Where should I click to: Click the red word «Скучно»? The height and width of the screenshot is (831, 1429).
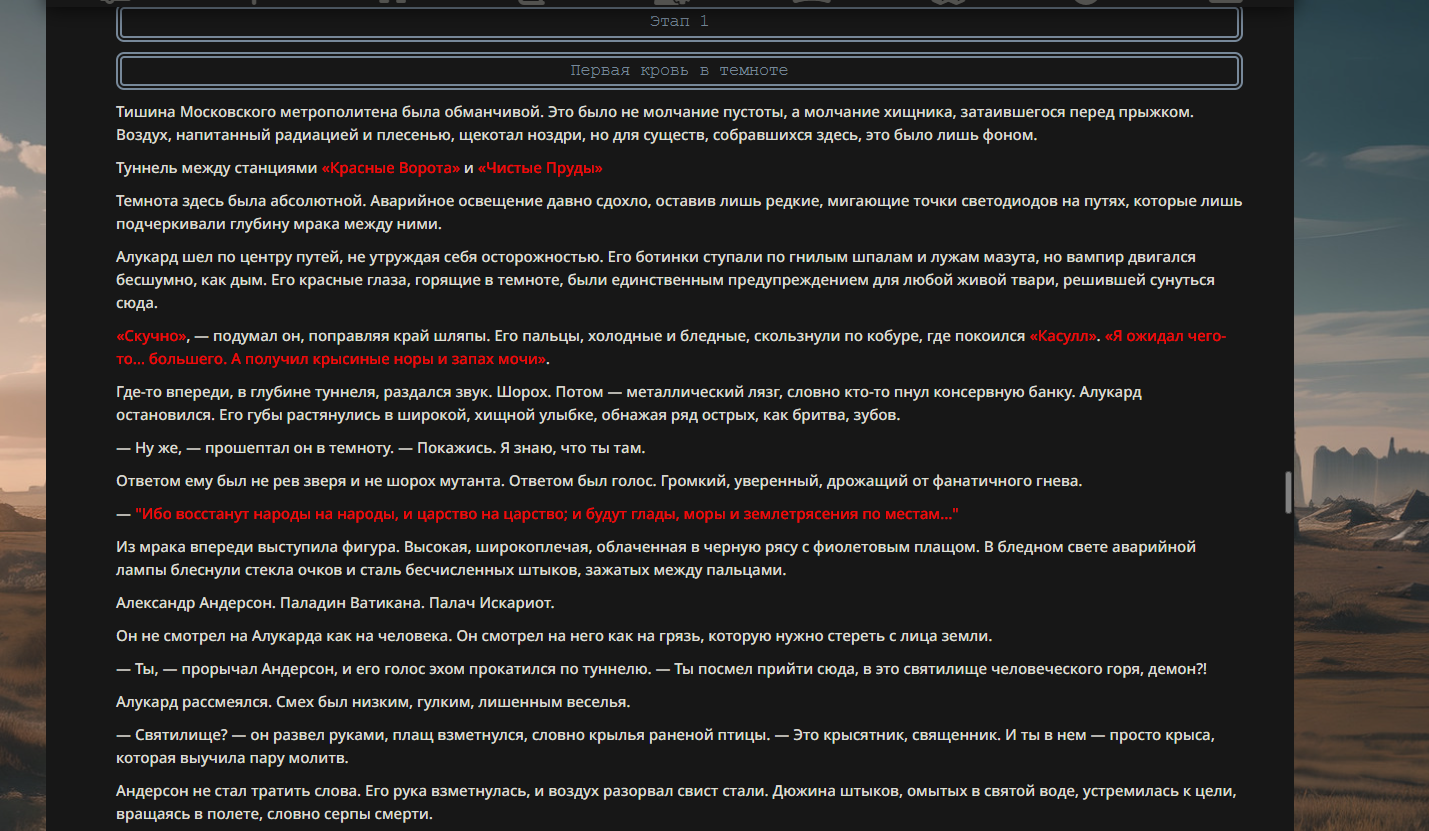152,336
